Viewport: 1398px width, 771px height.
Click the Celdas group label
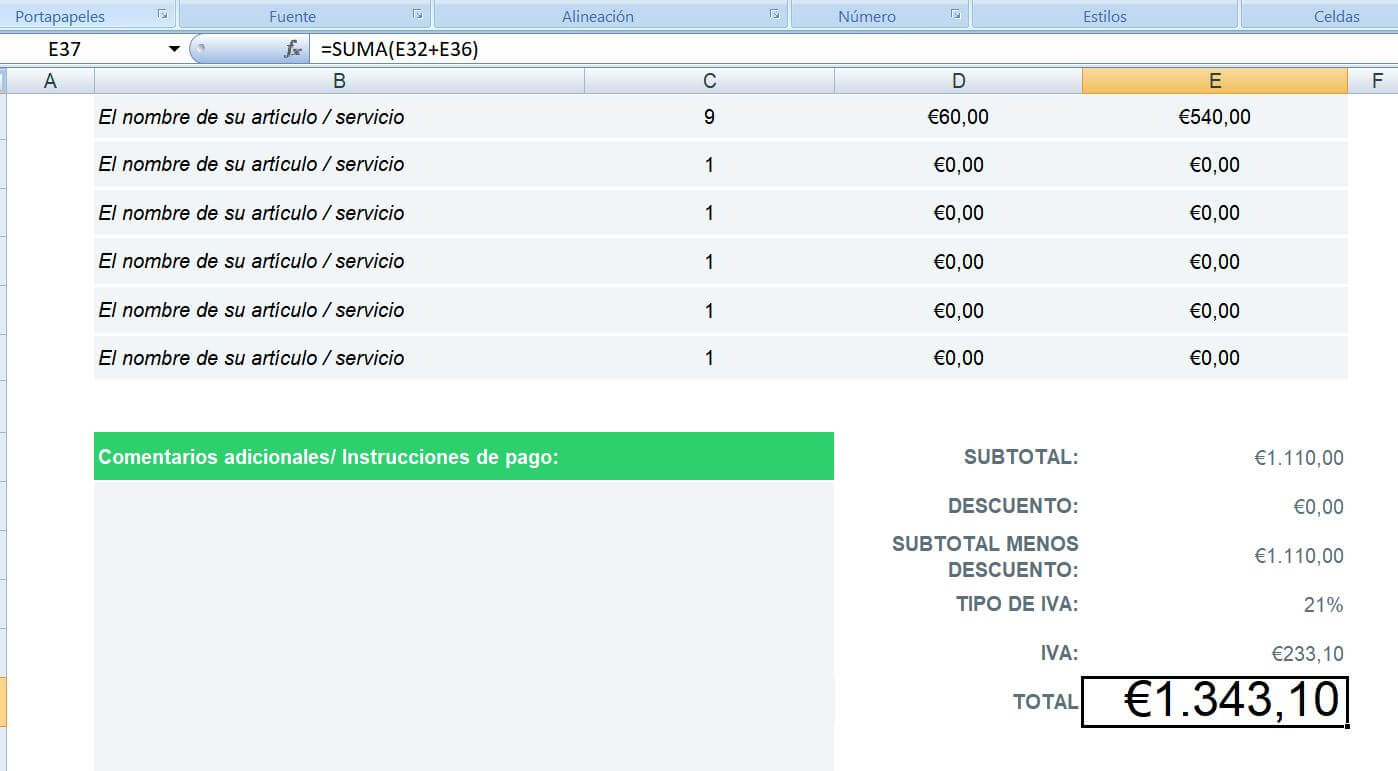click(x=1337, y=16)
